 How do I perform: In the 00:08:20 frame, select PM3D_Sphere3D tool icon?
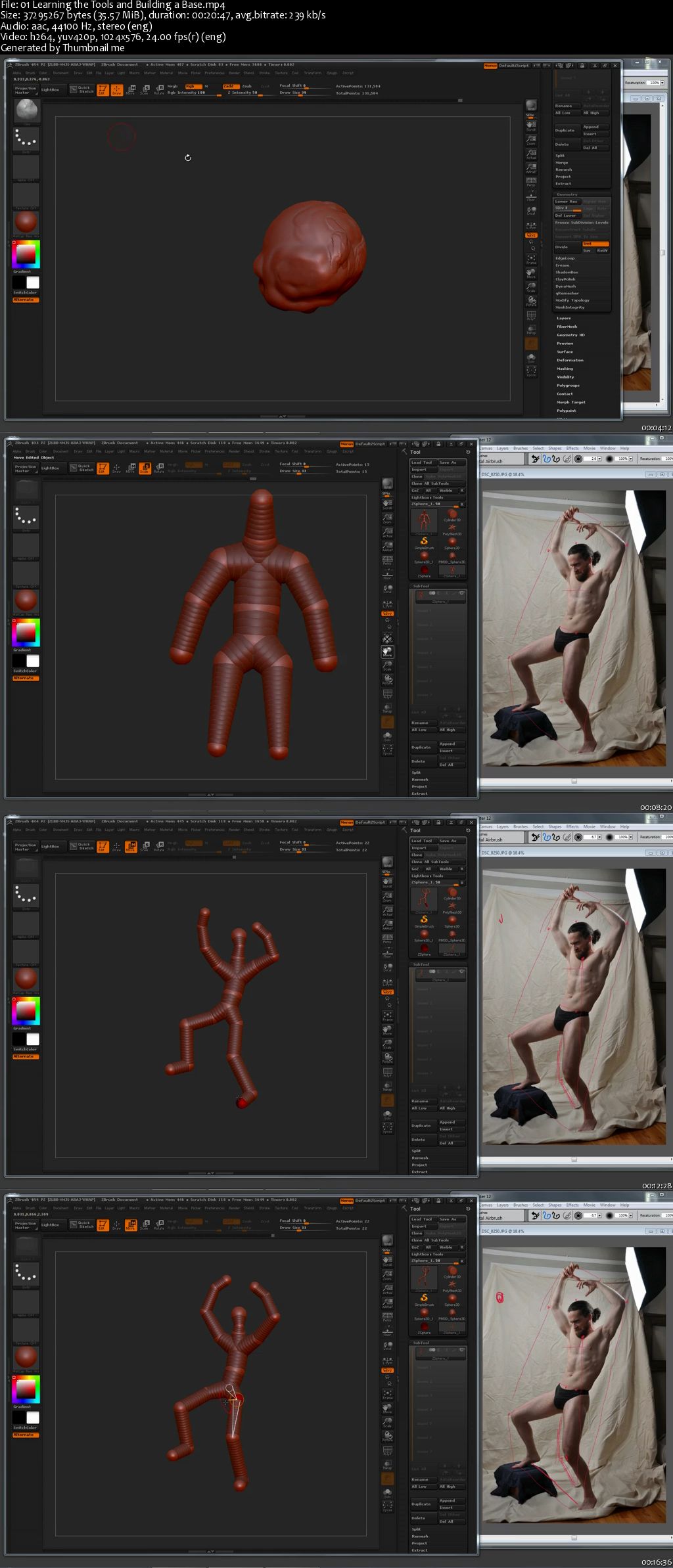[452, 558]
